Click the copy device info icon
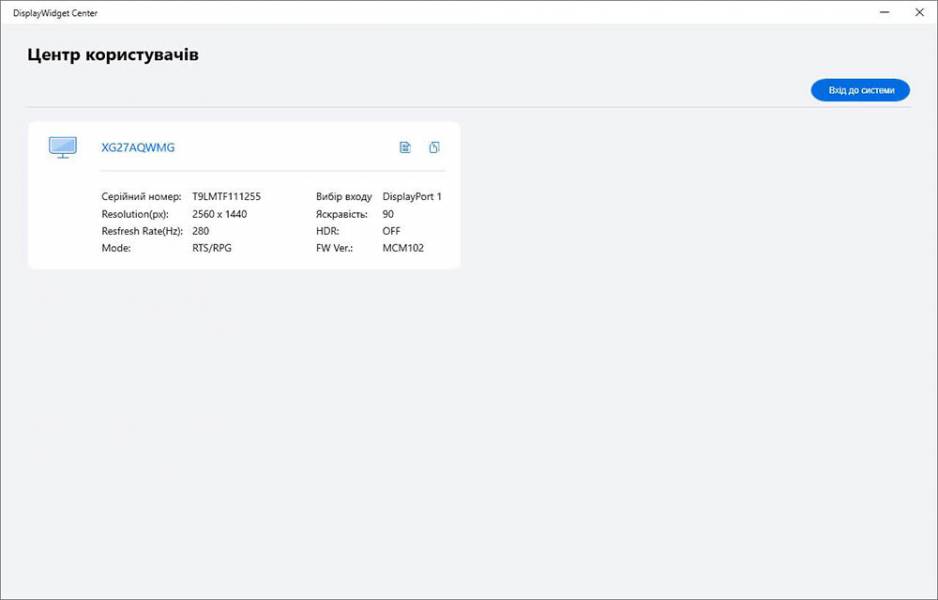Viewport: 938px width, 600px height. coord(434,148)
